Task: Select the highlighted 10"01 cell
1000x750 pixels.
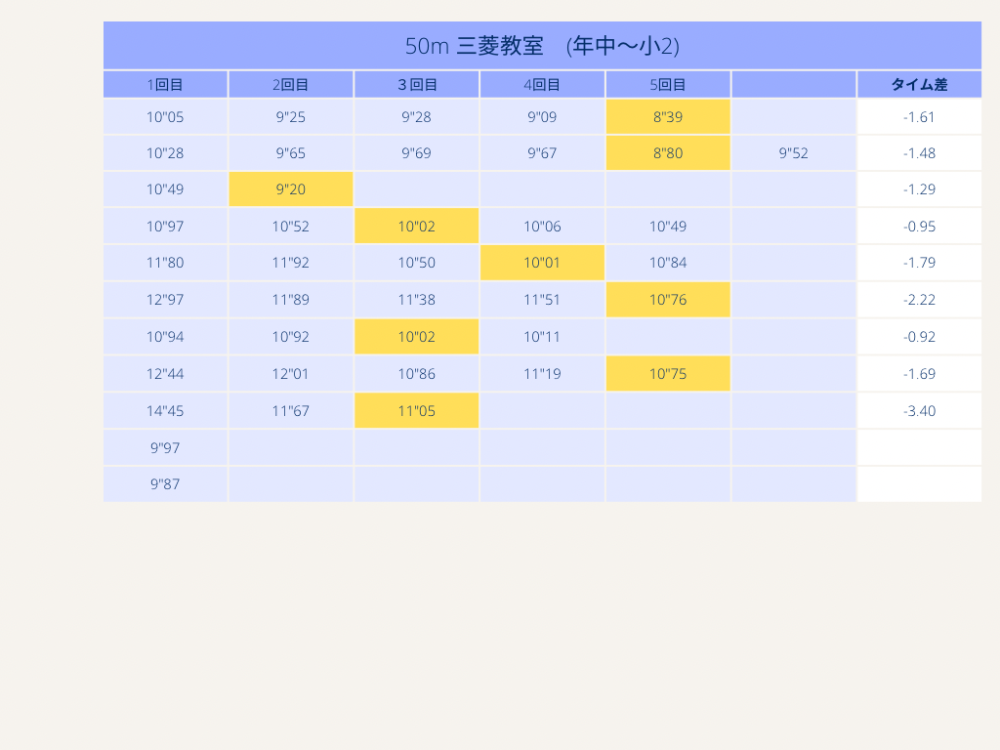Action: point(542,263)
